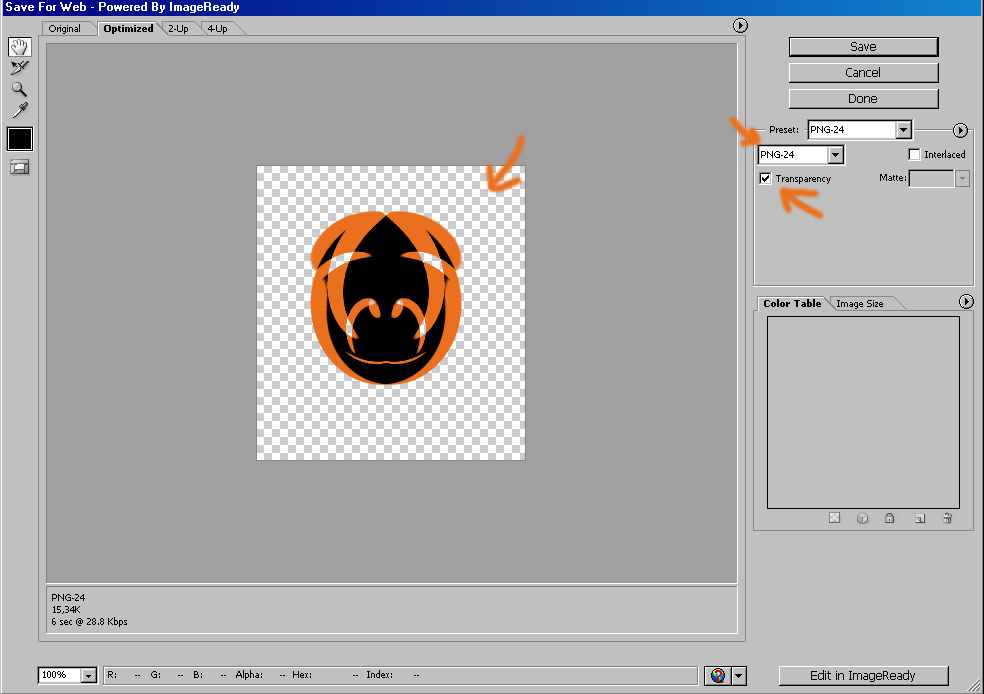Toggle slices visibility button
Image resolution: width=984 pixels, height=694 pixels.
[x=20, y=167]
